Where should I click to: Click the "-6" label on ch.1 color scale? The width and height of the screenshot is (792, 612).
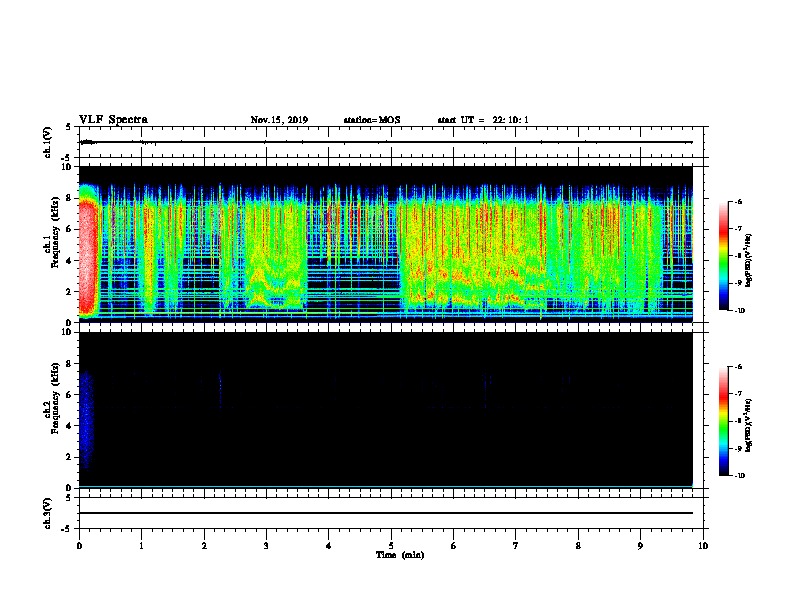point(738,202)
